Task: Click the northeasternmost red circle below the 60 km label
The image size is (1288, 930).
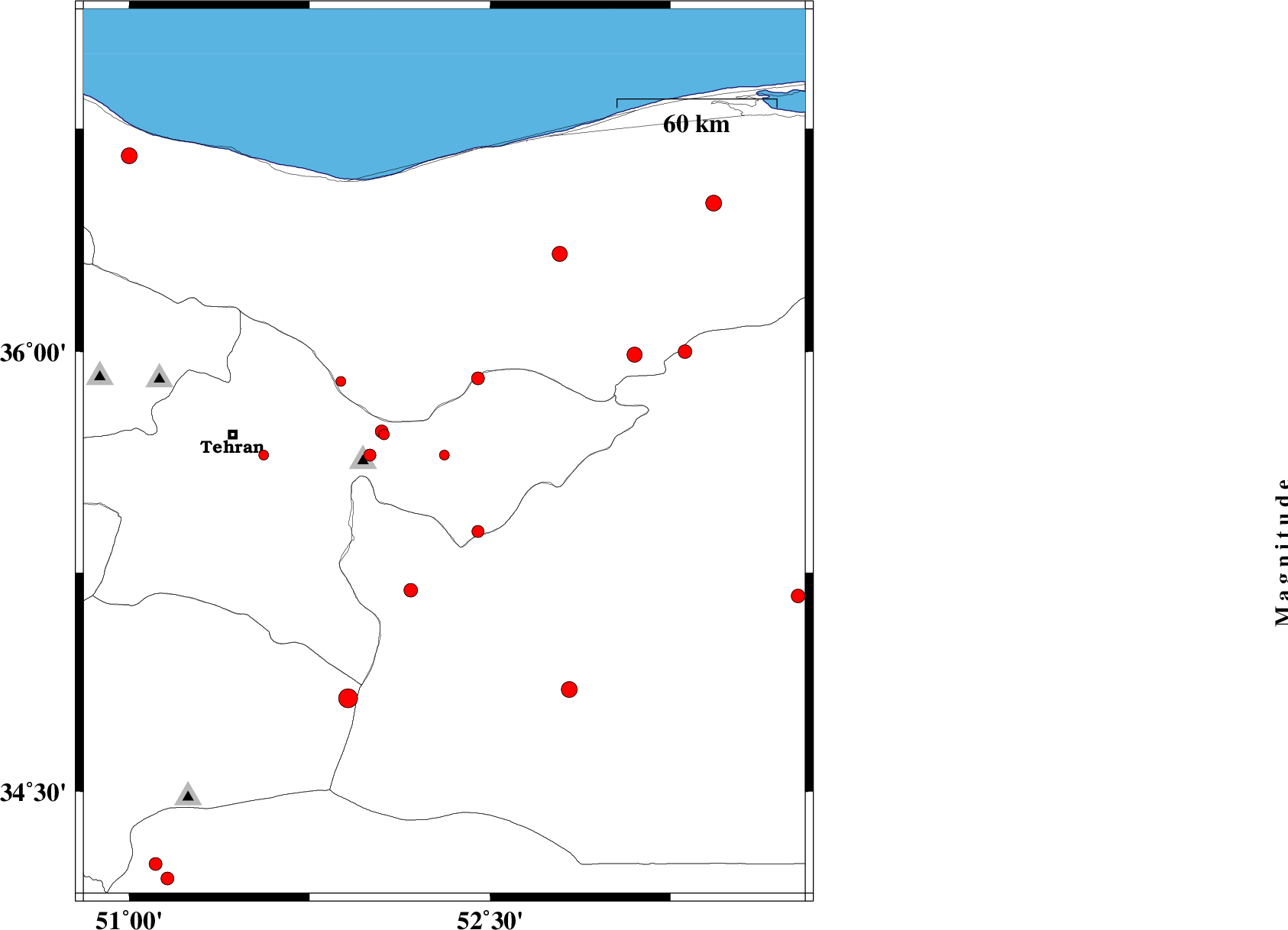Action: [x=714, y=203]
